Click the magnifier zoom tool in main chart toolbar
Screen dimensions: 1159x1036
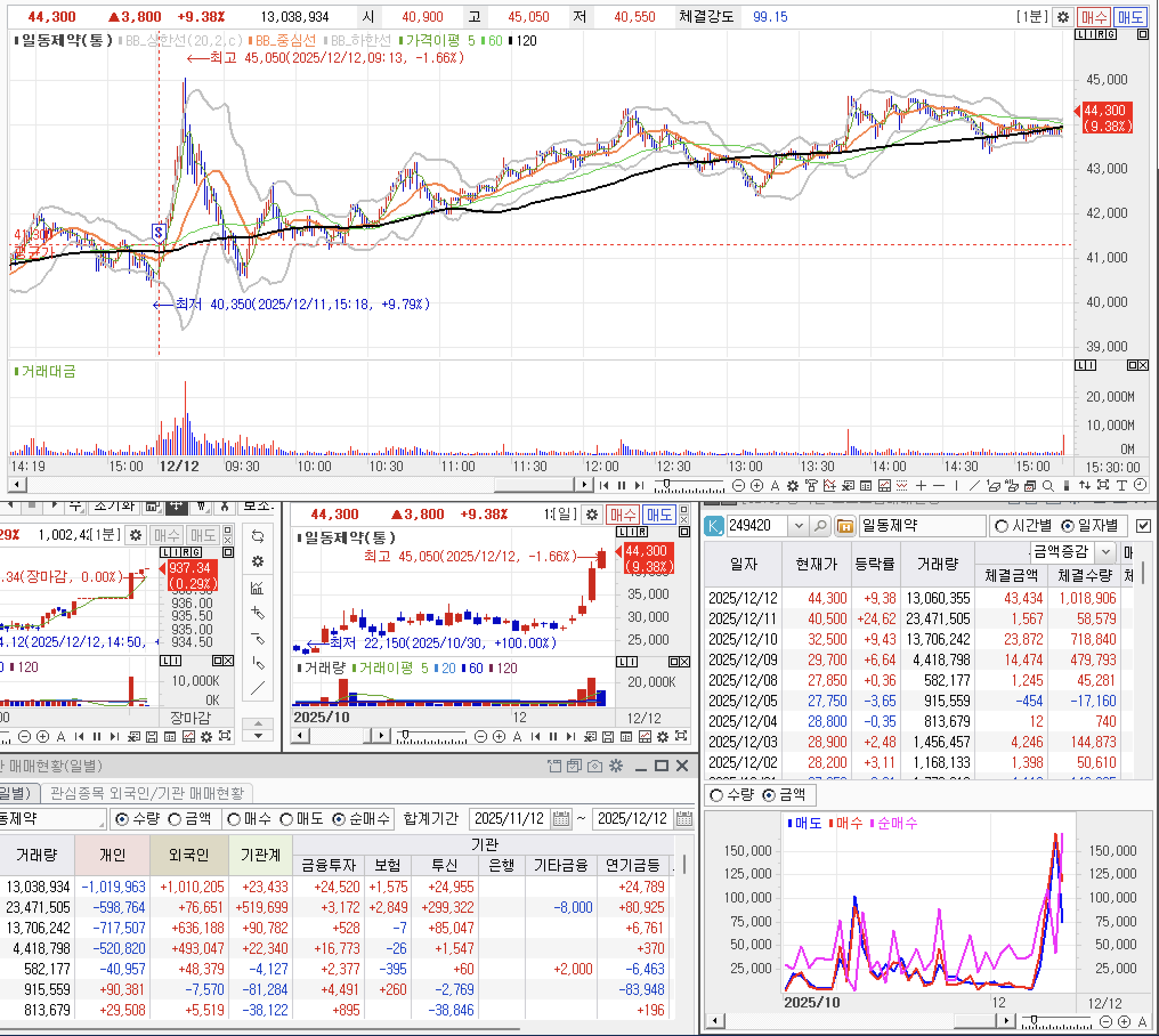point(1048,485)
